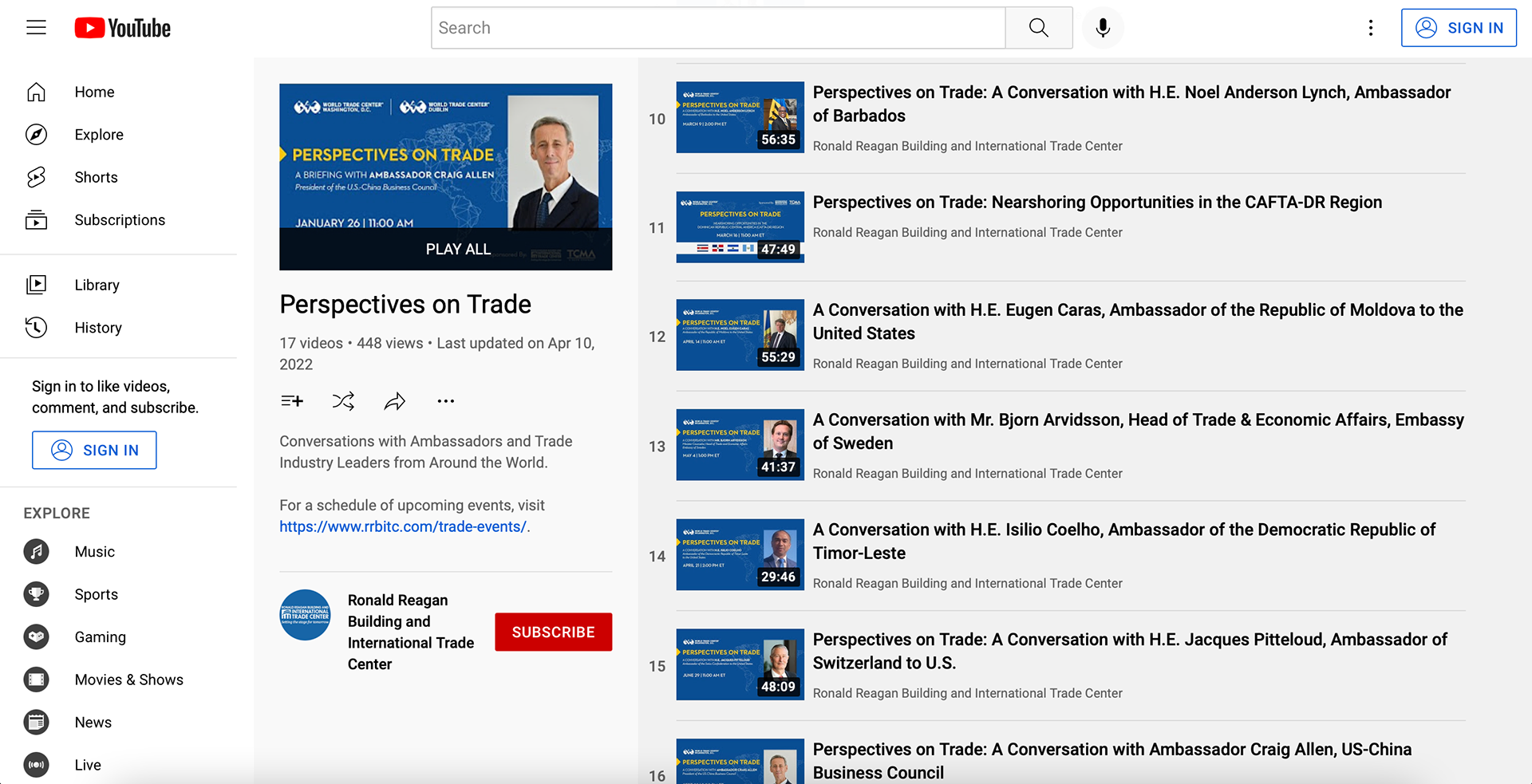The height and width of the screenshot is (784, 1532).
Task: Click the Ronald Reagan Building channel avatar
Action: (305, 615)
